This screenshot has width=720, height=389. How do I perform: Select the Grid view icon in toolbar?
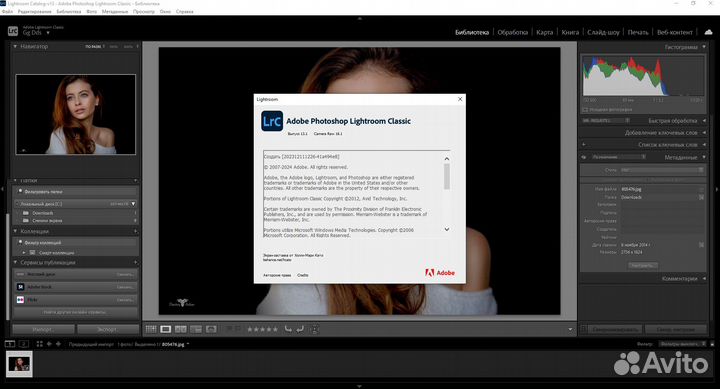coord(151,329)
